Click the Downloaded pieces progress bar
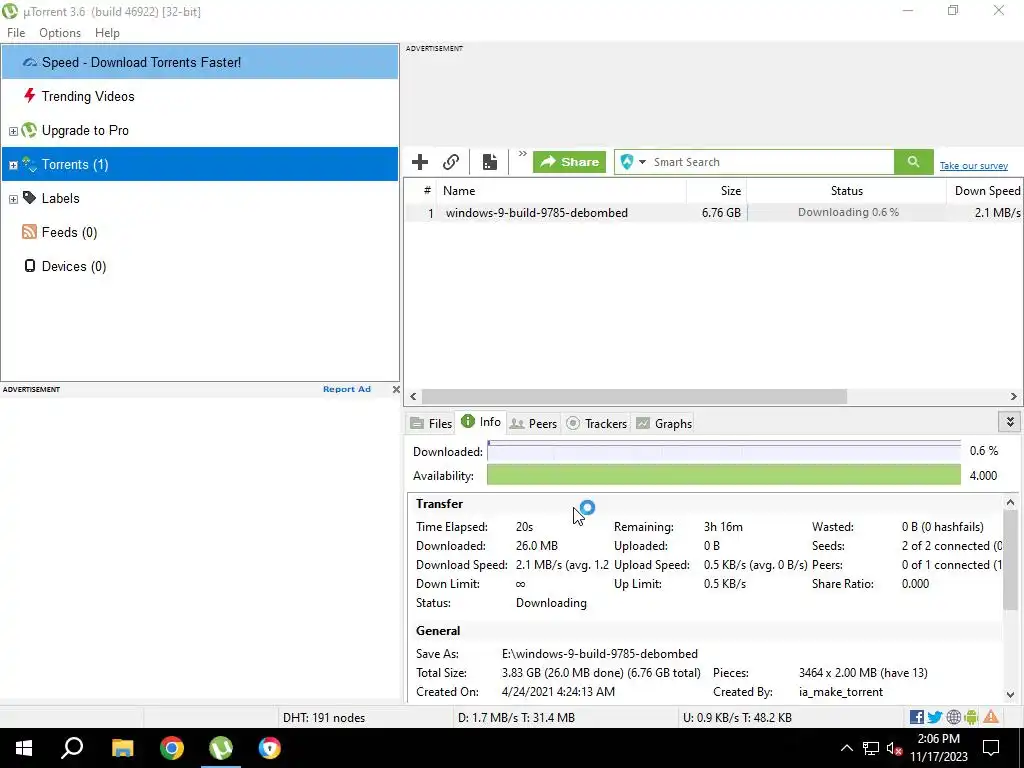The width and height of the screenshot is (1024, 768). point(724,451)
